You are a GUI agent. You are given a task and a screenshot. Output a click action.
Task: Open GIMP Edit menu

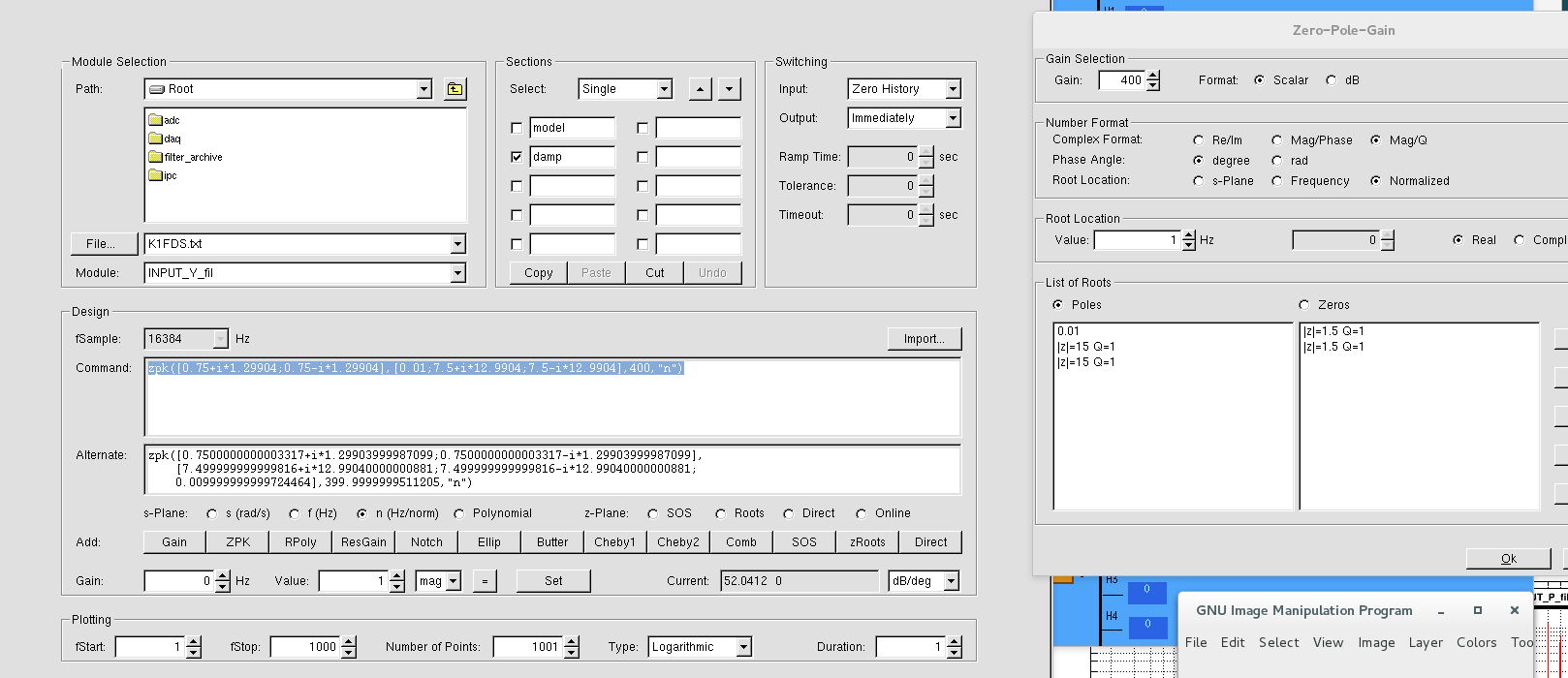click(x=1233, y=643)
